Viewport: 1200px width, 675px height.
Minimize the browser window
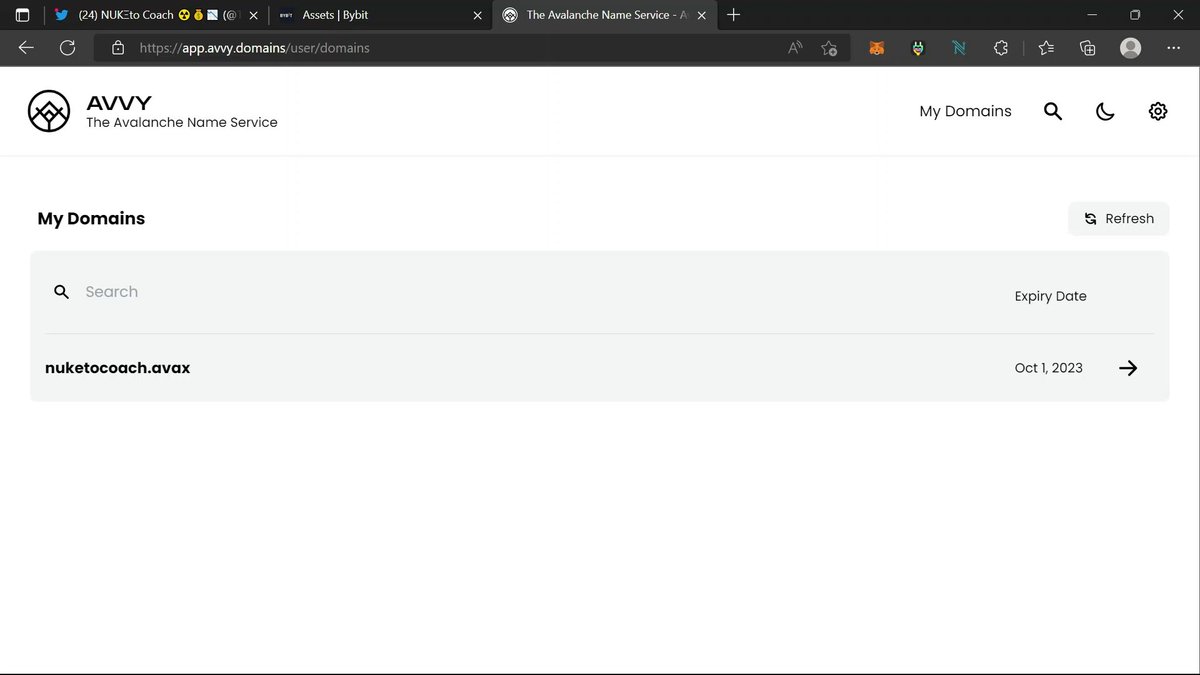(1090, 15)
